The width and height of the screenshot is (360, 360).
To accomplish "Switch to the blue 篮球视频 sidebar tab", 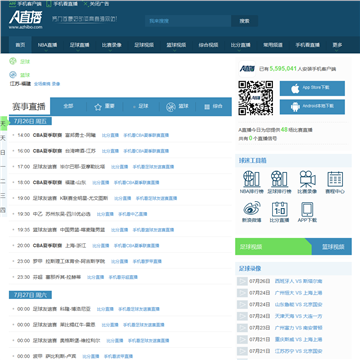I will [x=332, y=247].
